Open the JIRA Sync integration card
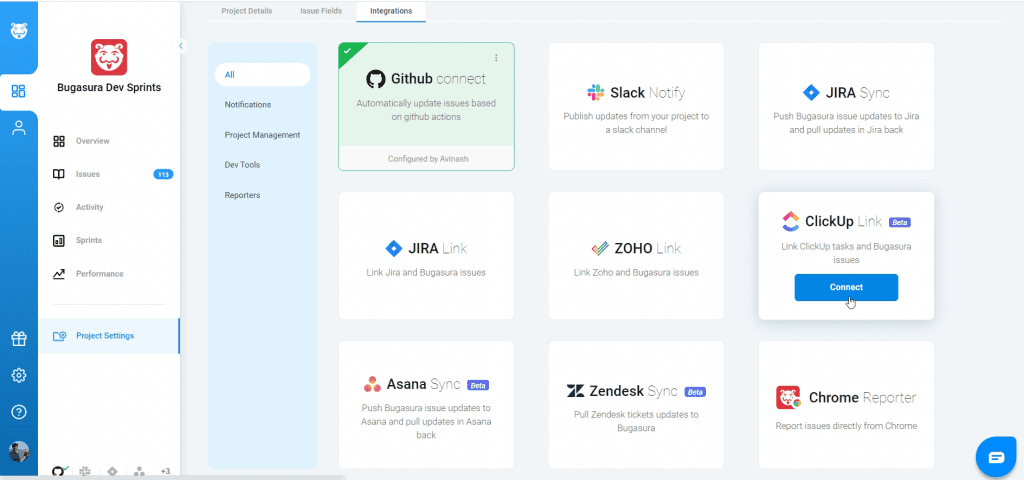Screen dimensions: 1024x480 [846, 106]
